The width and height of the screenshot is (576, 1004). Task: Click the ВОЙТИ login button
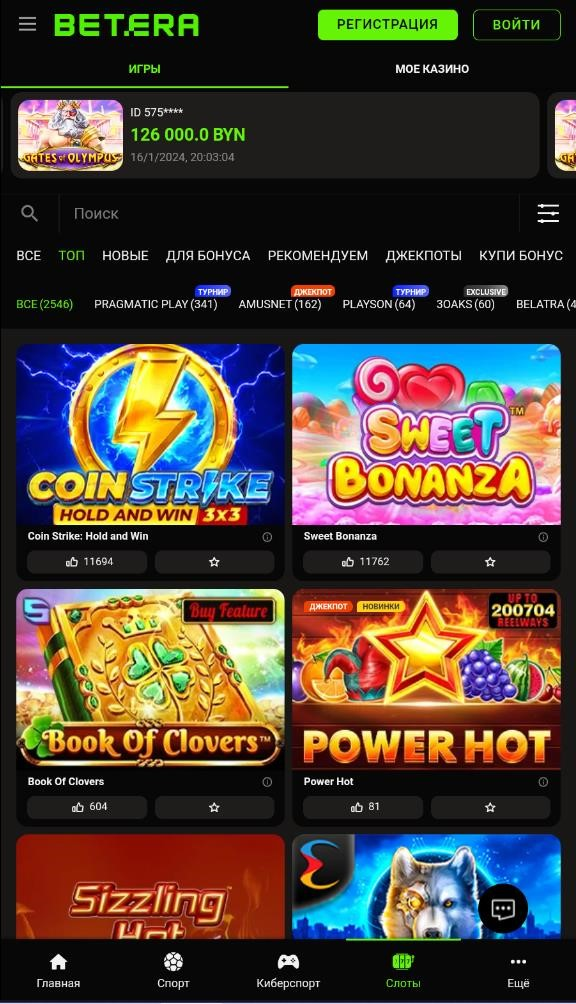click(x=516, y=25)
